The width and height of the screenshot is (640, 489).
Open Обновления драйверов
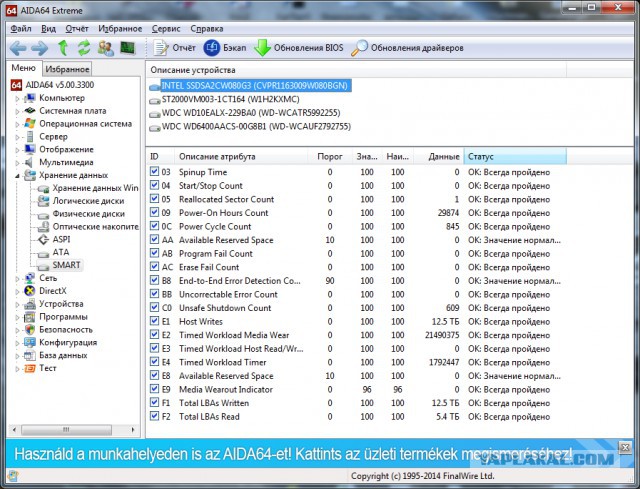point(407,48)
